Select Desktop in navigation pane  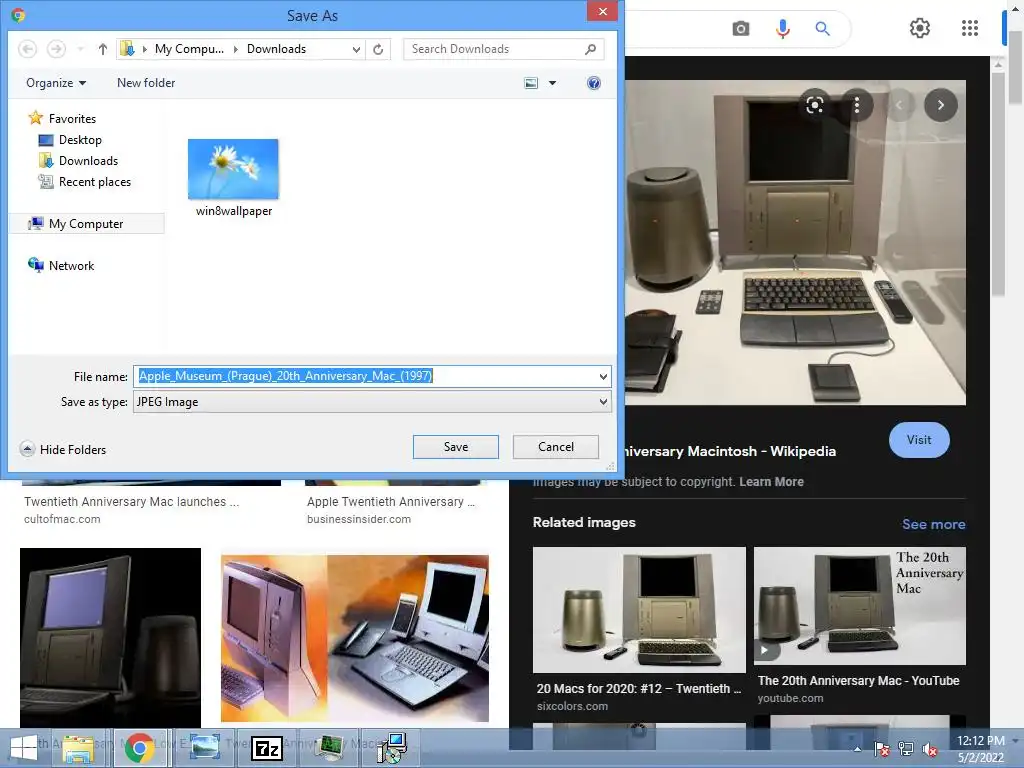pos(70,140)
